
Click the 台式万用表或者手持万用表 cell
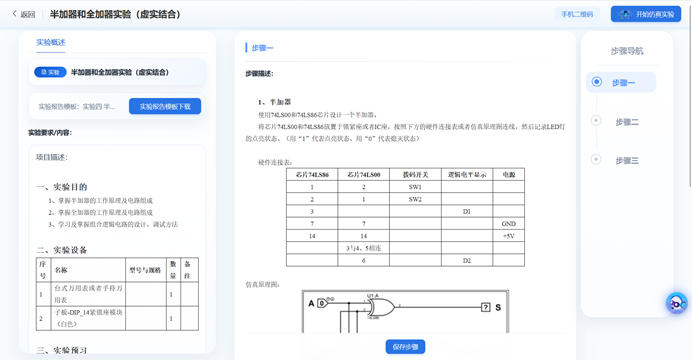(89, 294)
